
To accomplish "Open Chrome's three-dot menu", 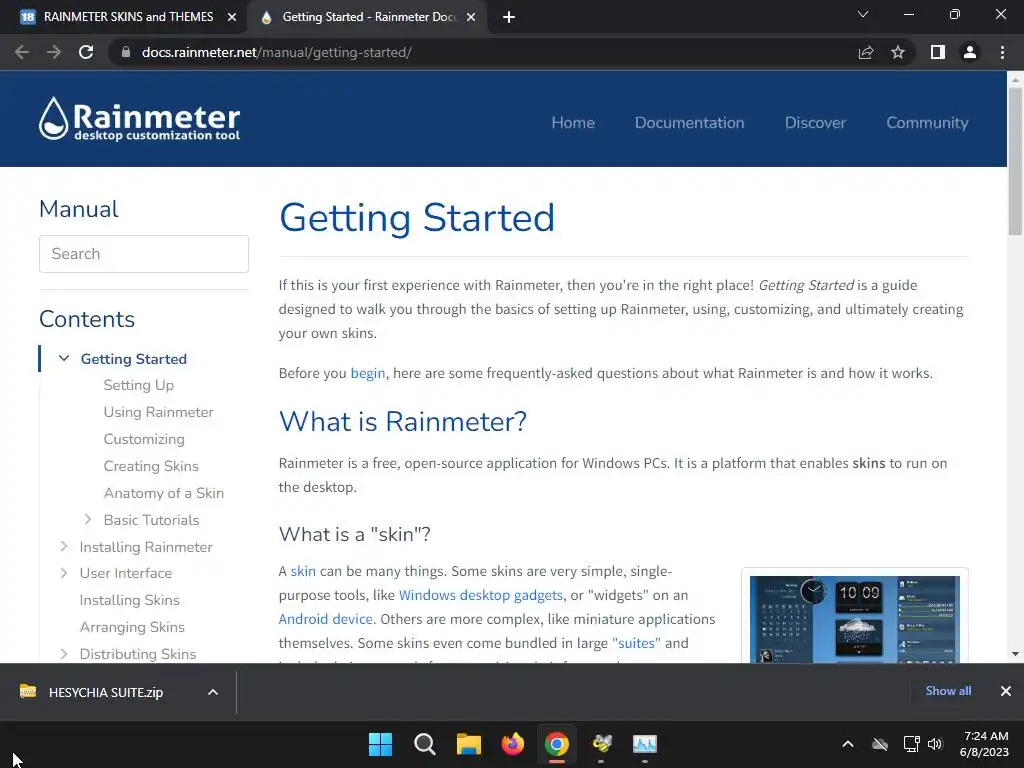I will tap(1002, 52).
